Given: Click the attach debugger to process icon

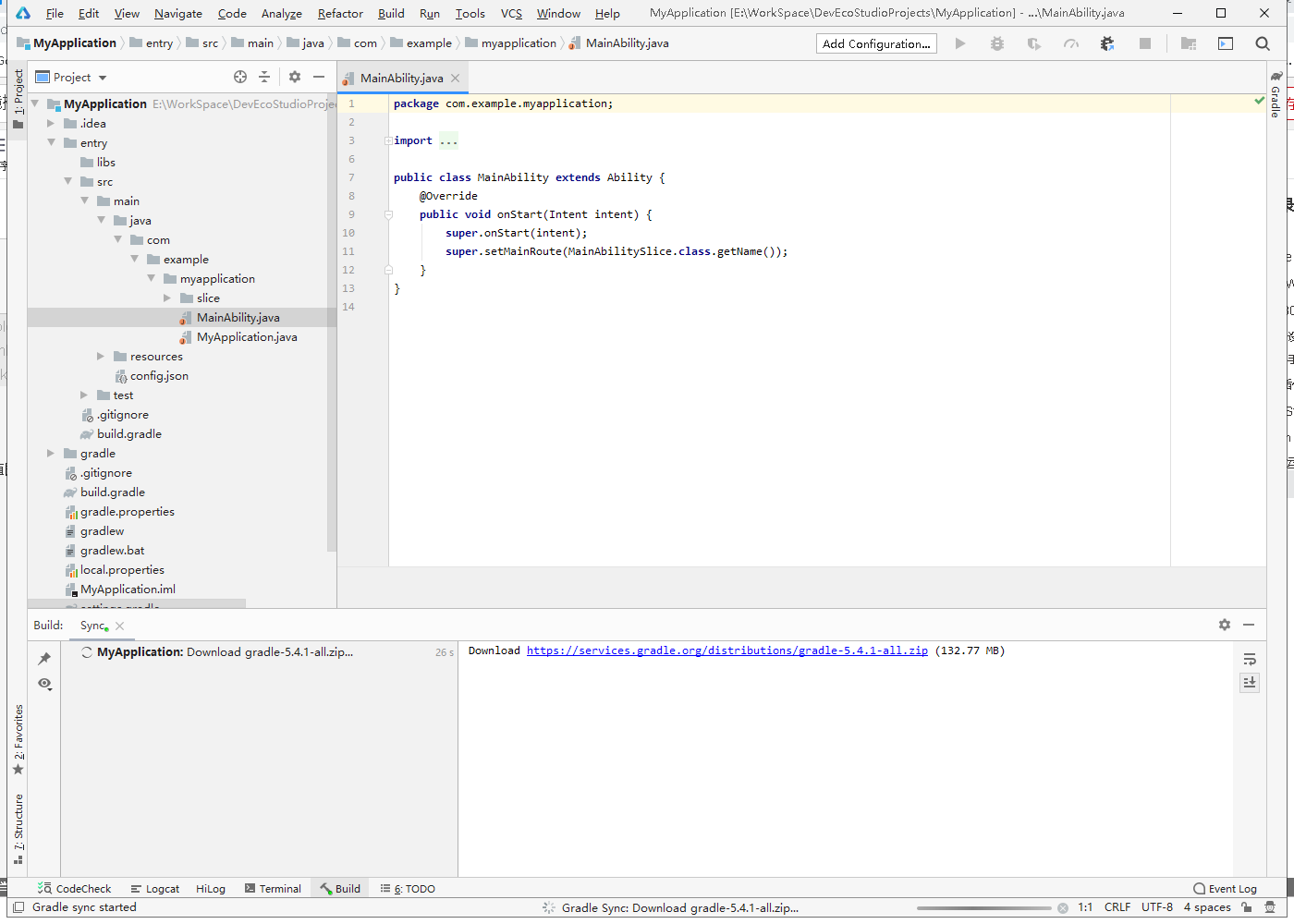Looking at the screenshot, I should (1108, 43).
